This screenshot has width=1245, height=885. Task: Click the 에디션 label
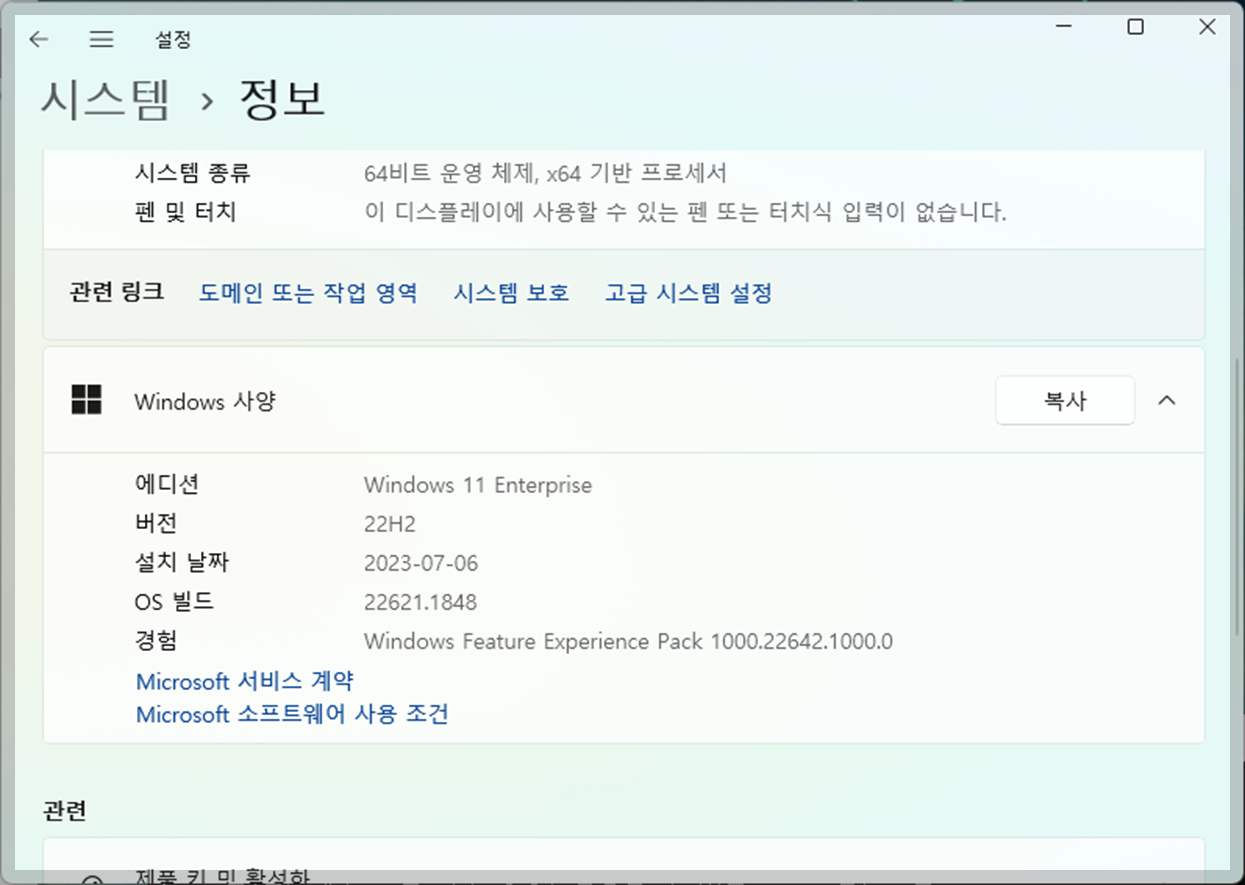click(x=167, y=484)
